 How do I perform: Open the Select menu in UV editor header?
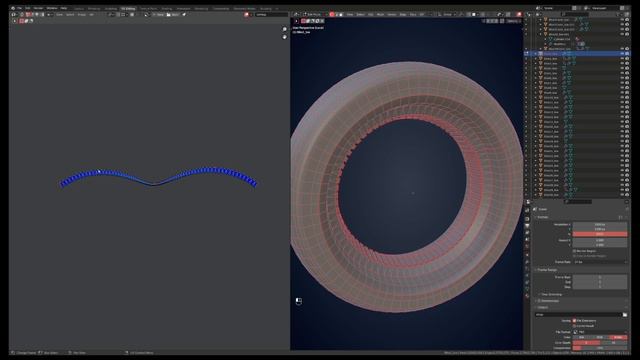click(70, 14)
